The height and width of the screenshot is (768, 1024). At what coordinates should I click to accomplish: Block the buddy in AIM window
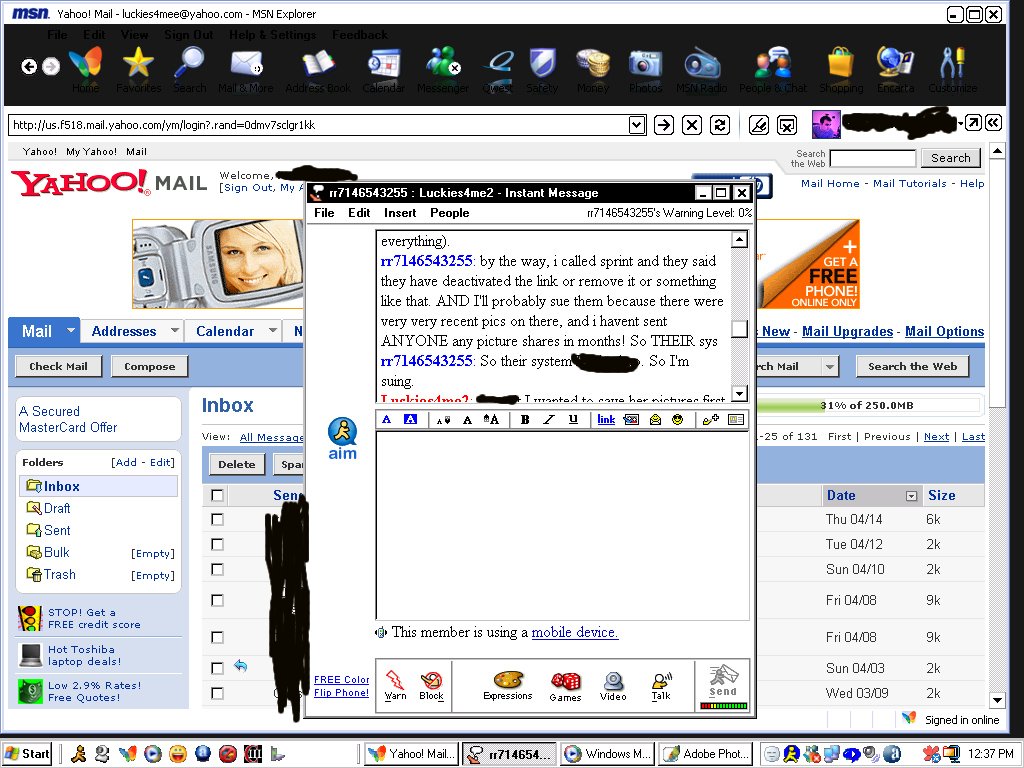pyautogui.click(x=431, y=685)
